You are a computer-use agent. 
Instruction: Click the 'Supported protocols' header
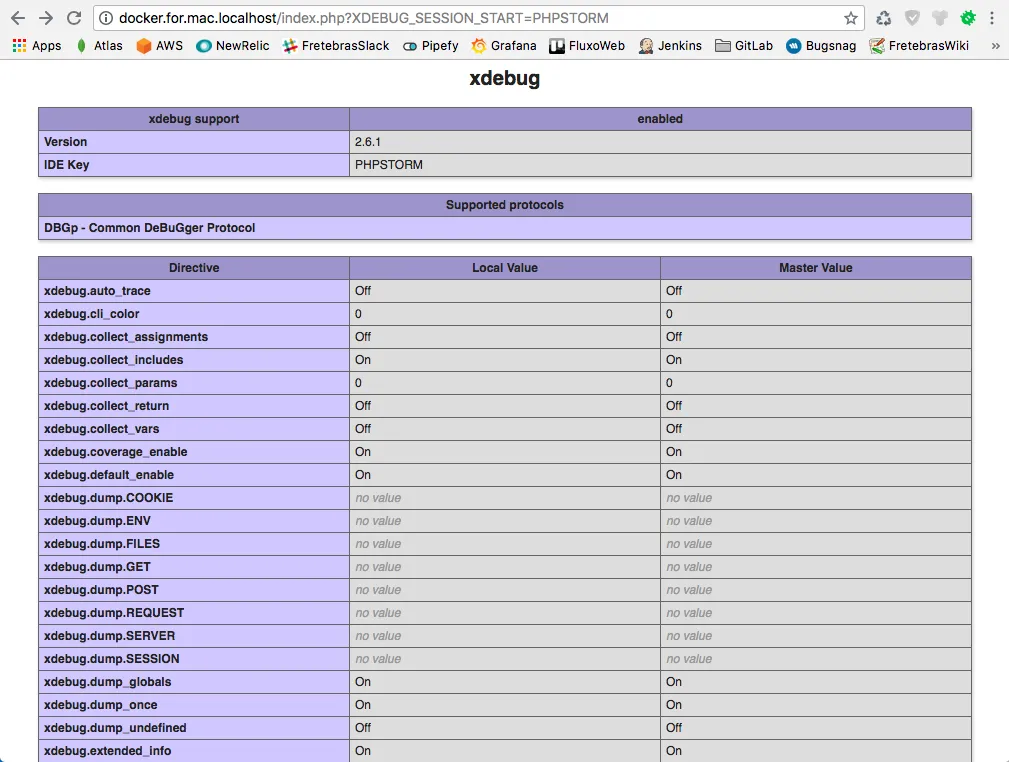[504, 205]
